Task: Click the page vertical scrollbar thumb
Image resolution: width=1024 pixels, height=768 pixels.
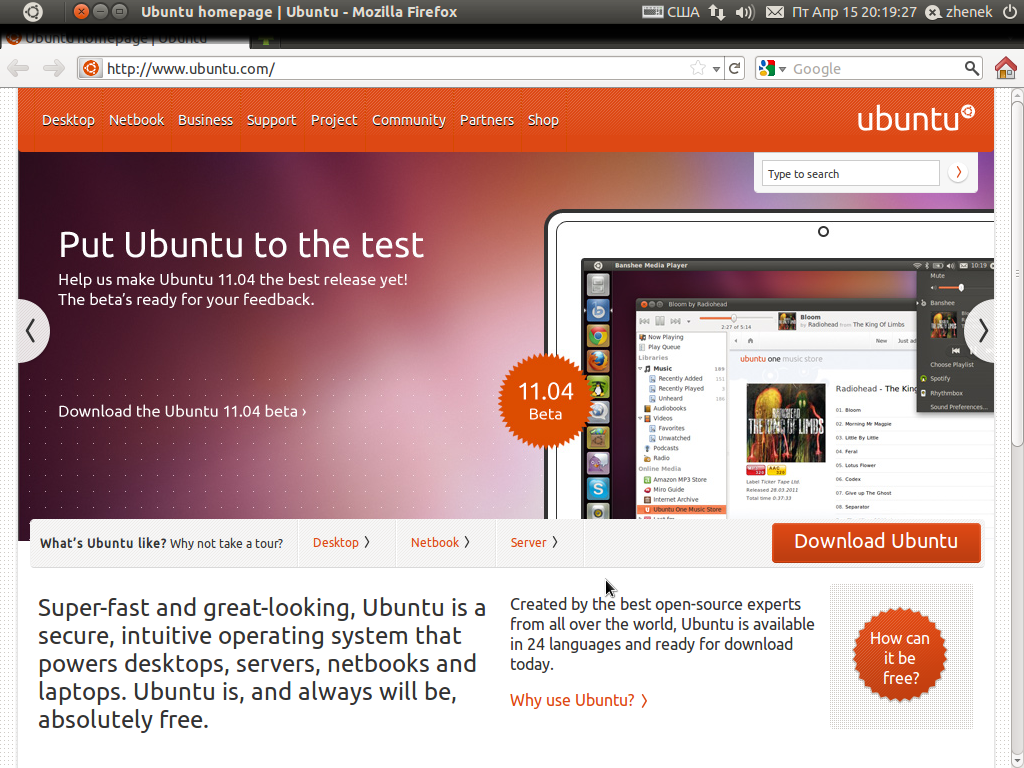Action: [1017, 274]
